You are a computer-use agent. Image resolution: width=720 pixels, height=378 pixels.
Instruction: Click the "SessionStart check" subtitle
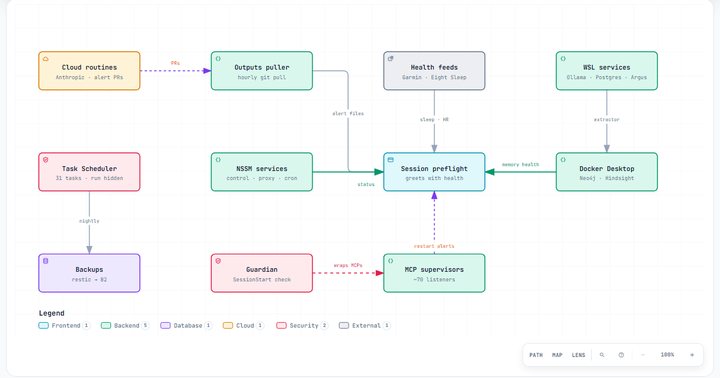262,279
